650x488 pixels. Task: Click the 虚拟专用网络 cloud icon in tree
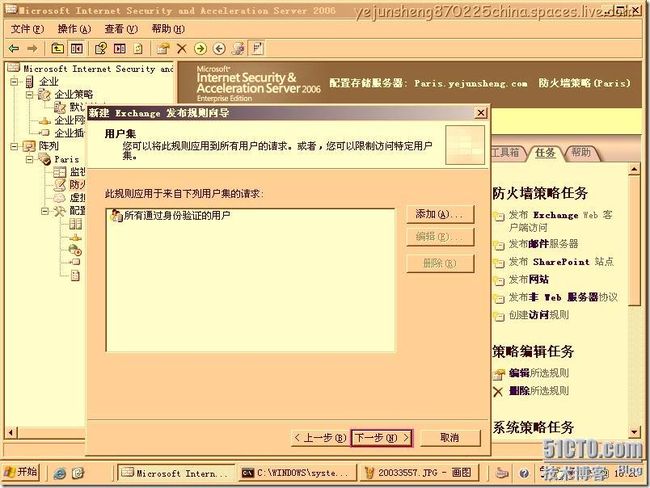pyautogui.click(x=60, y=198)
